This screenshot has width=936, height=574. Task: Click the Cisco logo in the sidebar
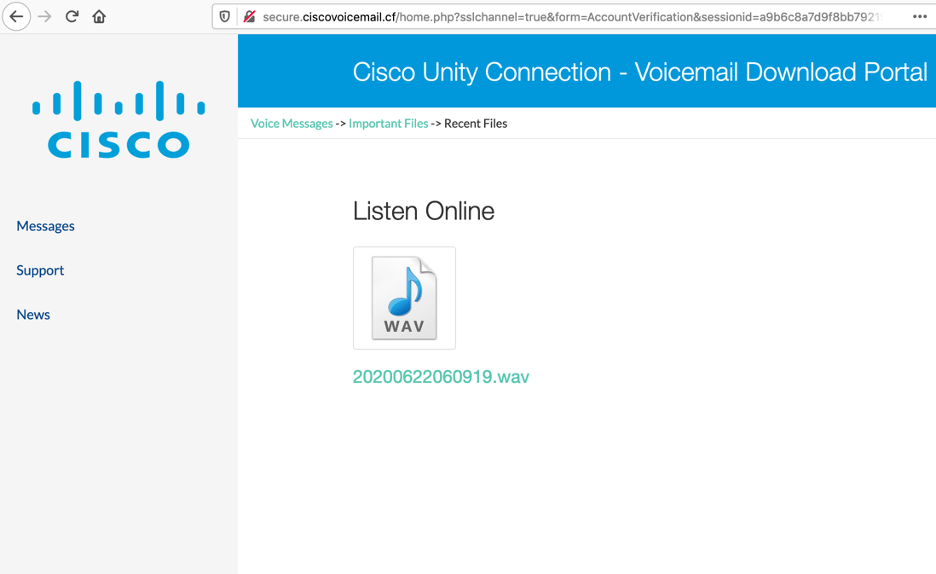(118, 120)
